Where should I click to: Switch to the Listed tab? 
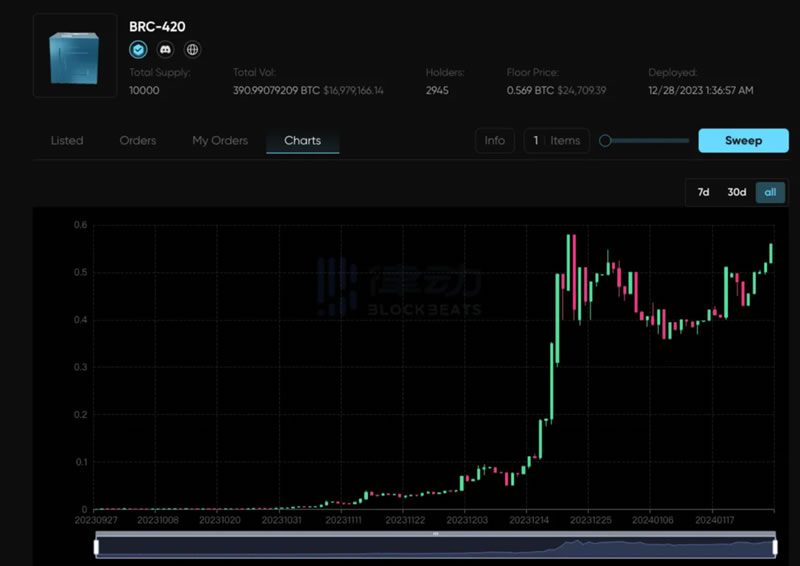point(67,140)
